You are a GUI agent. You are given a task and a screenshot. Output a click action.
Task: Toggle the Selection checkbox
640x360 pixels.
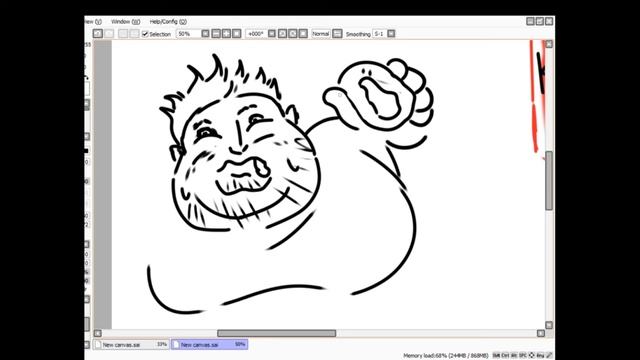(x=145, y=34)
